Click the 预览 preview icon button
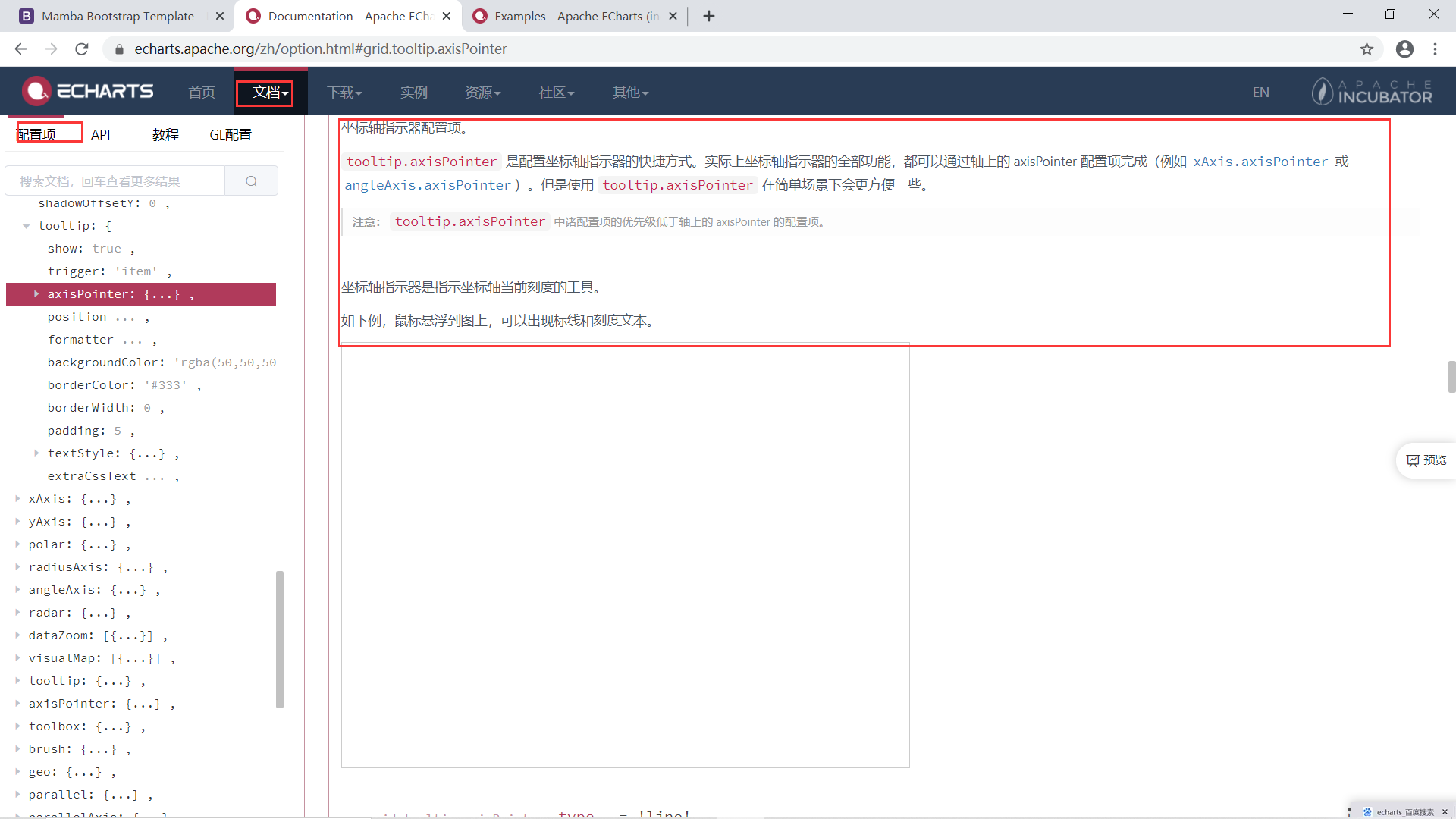This screenshot has height=819, width=1456. tap(1426, 460)
